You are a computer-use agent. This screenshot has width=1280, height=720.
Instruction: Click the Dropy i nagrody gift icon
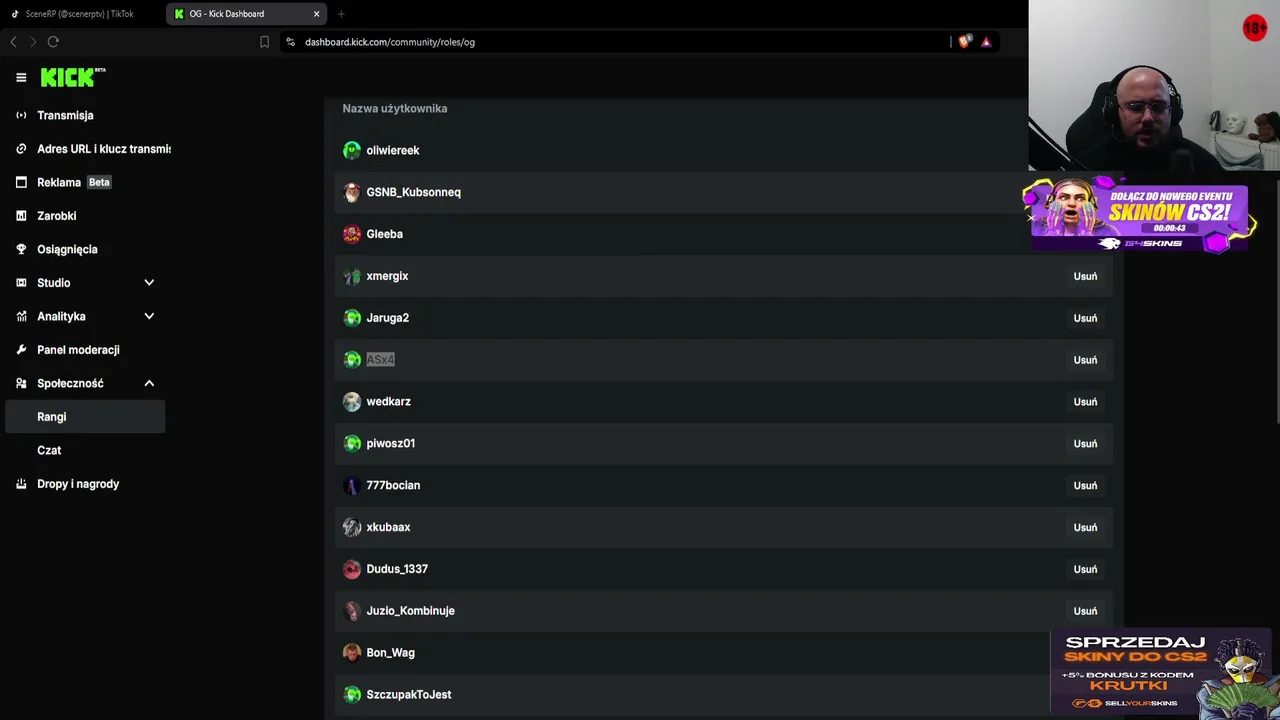tap(21, 484)
